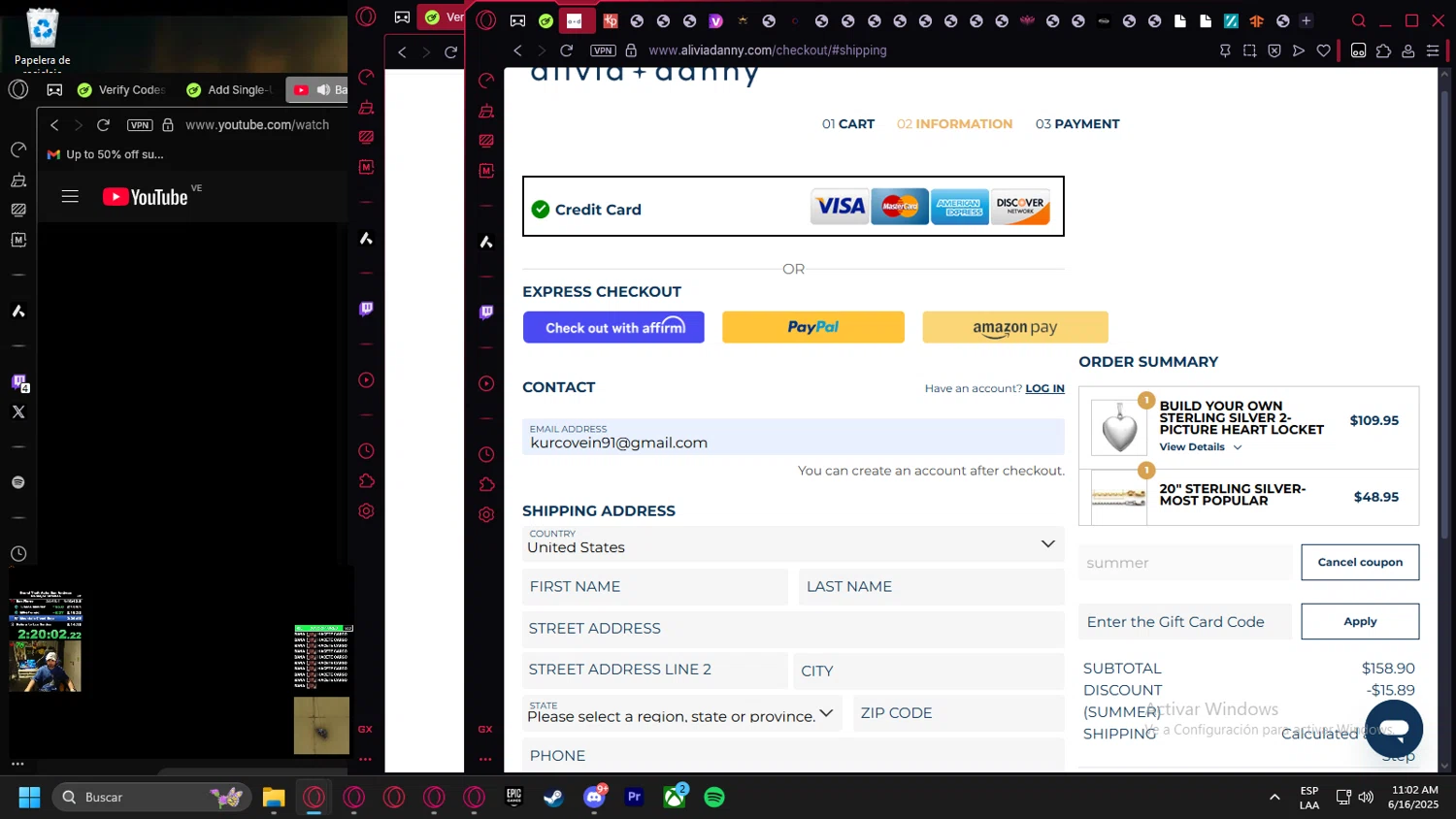
Task: Open Steam from the taskbar
Action: pyautogui.click(x=553, y=797)
